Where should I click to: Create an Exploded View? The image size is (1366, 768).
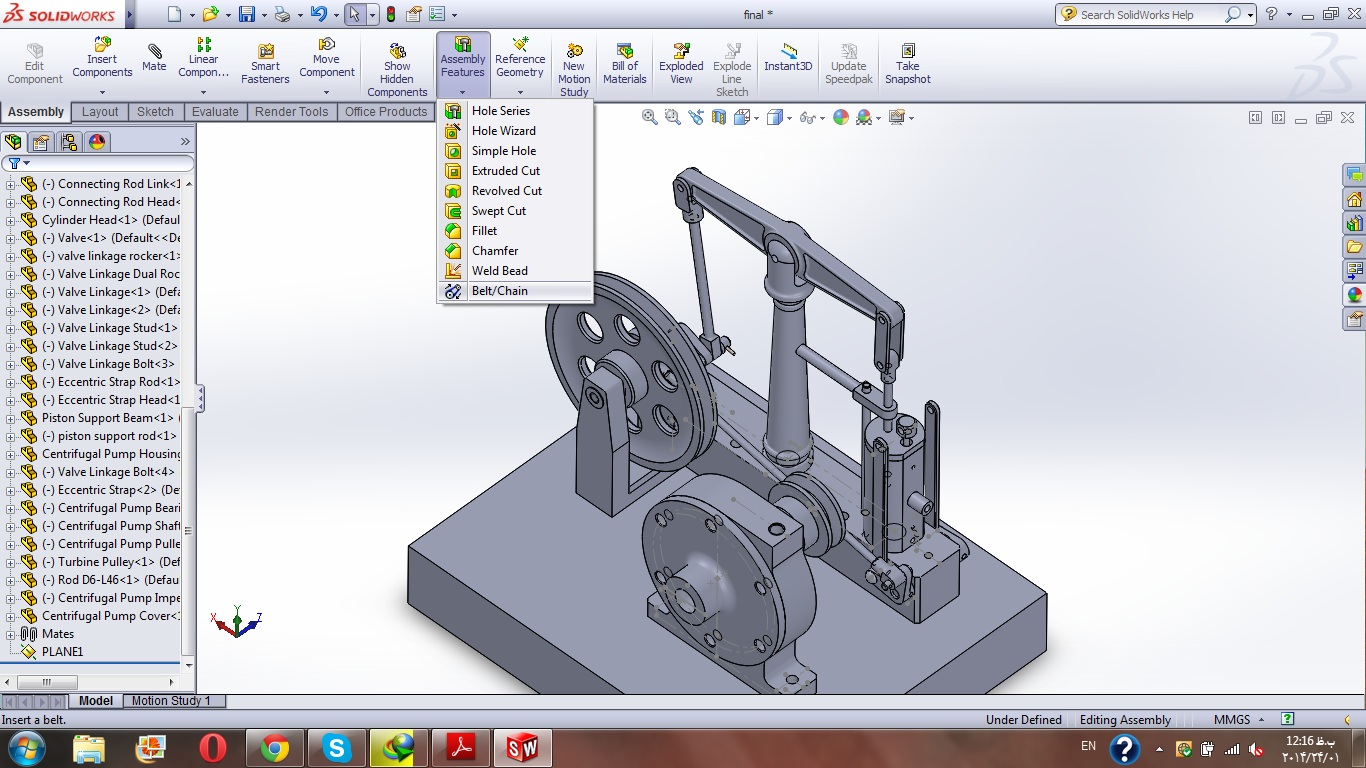click(x=681, y=64)
